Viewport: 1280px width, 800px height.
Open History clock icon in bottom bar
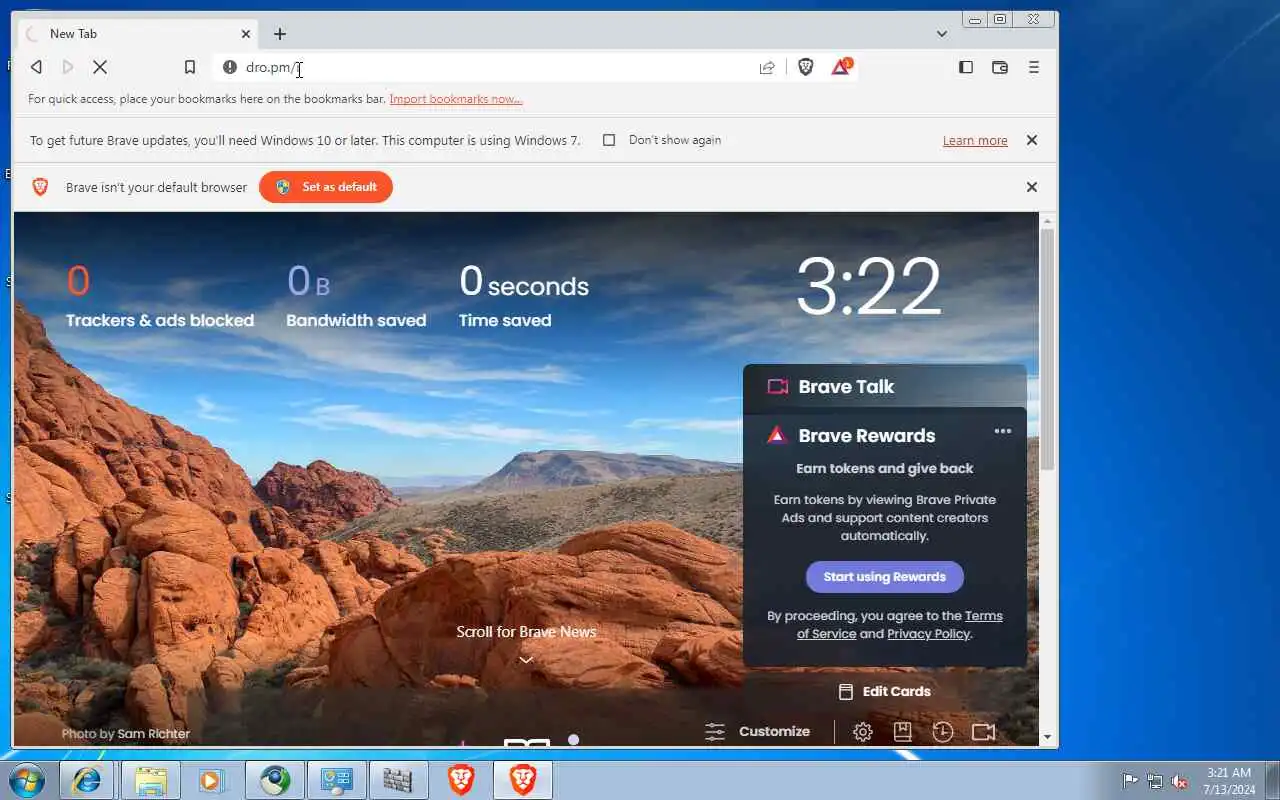[x=943, y=732]
